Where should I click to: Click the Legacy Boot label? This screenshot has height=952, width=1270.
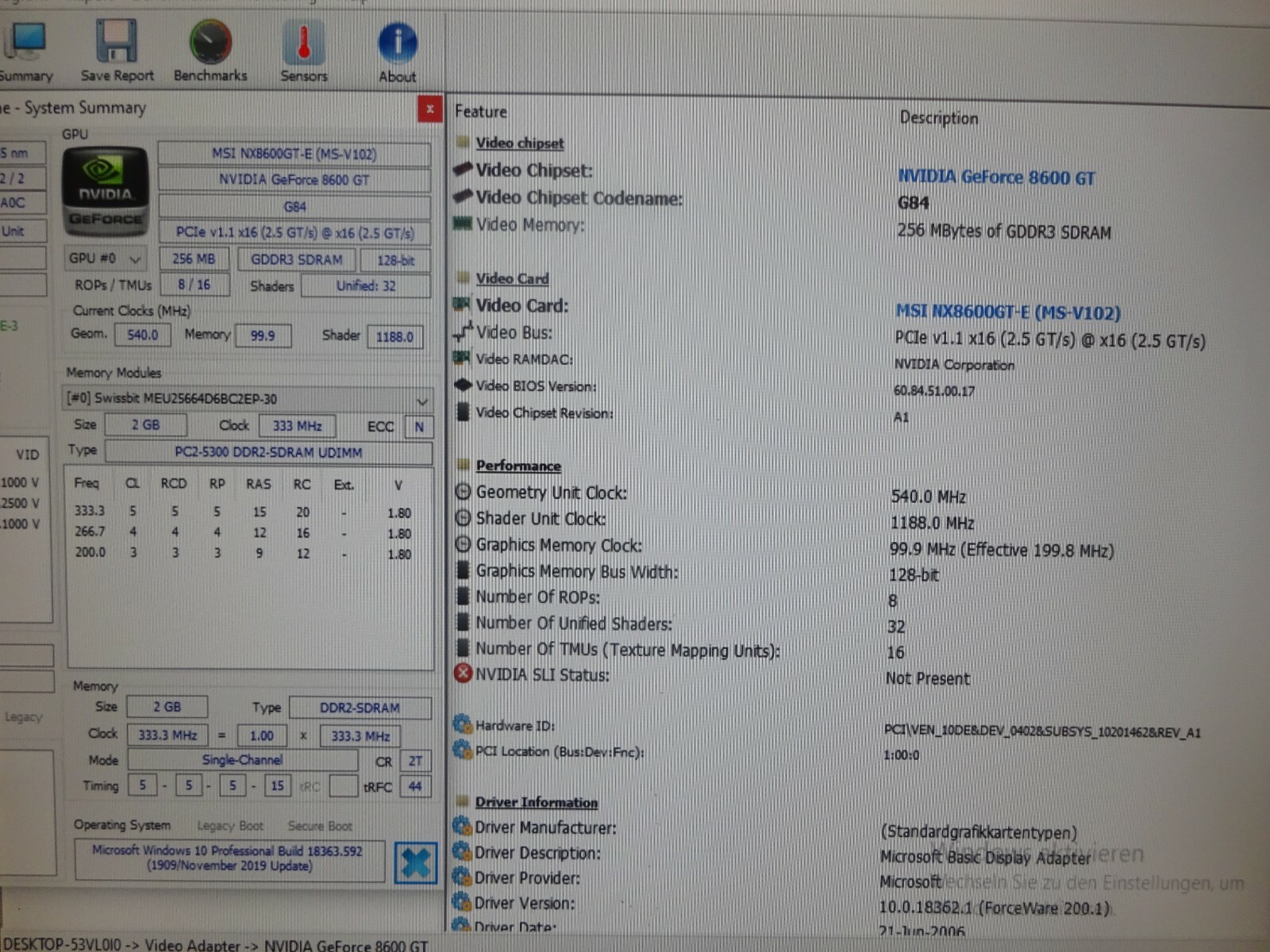230,826
